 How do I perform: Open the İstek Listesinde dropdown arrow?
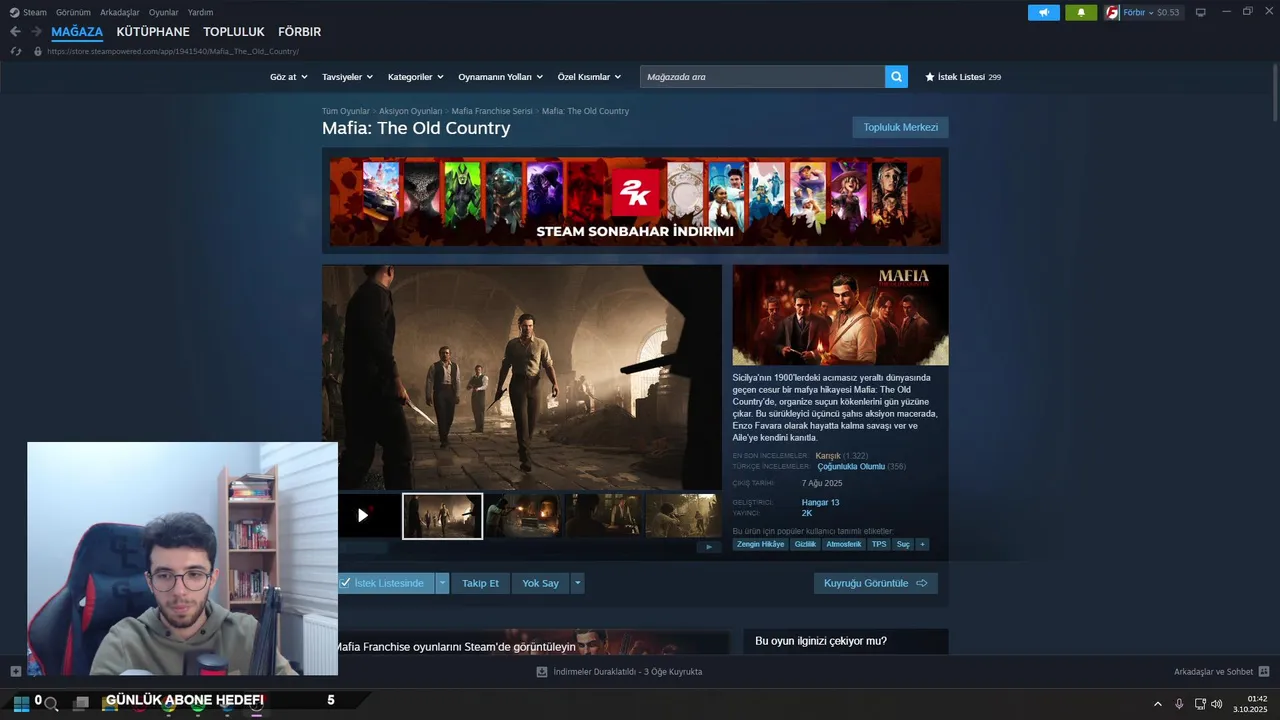tap(442, 583)
